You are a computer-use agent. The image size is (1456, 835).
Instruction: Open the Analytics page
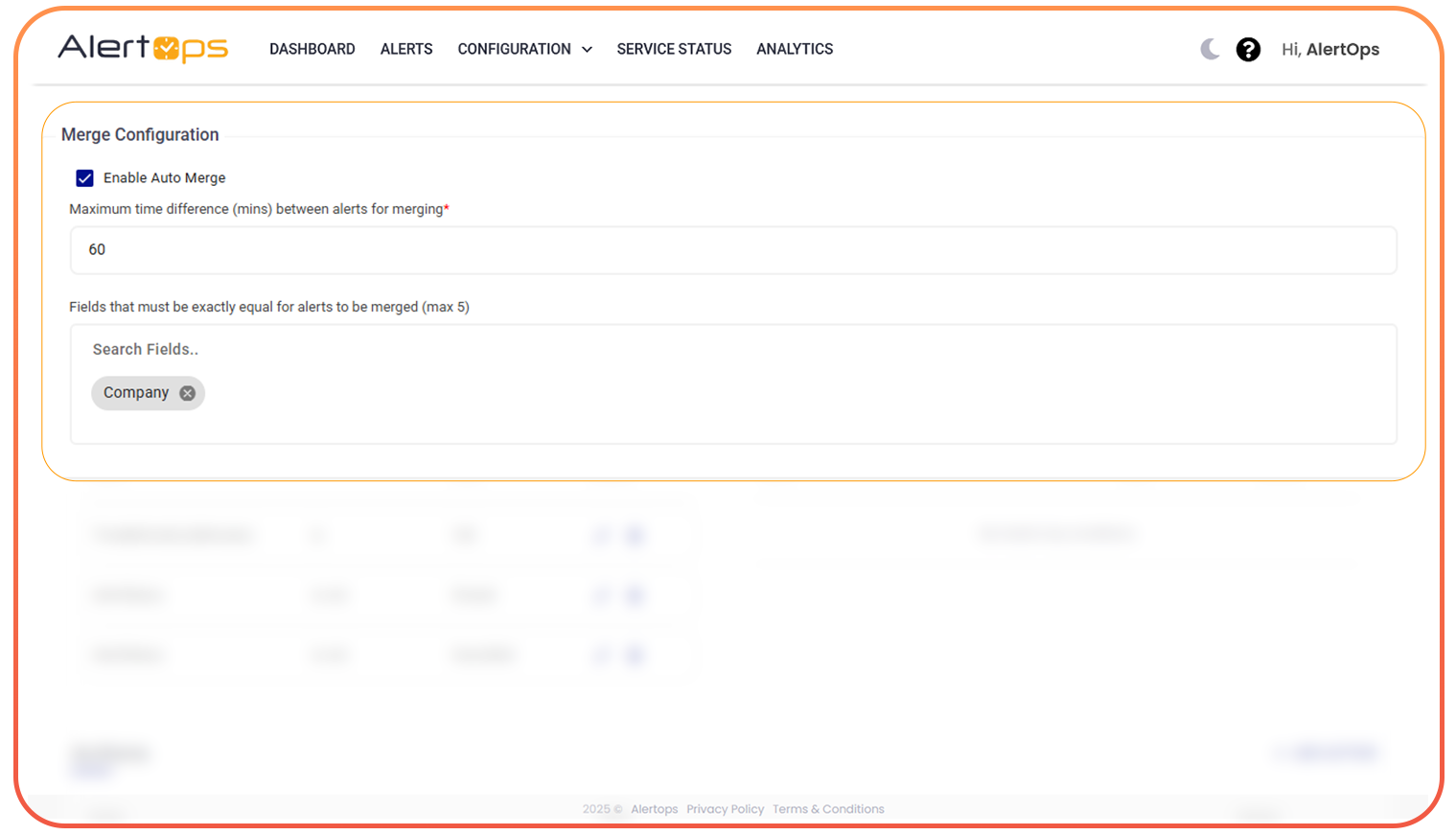click(795, 49)
